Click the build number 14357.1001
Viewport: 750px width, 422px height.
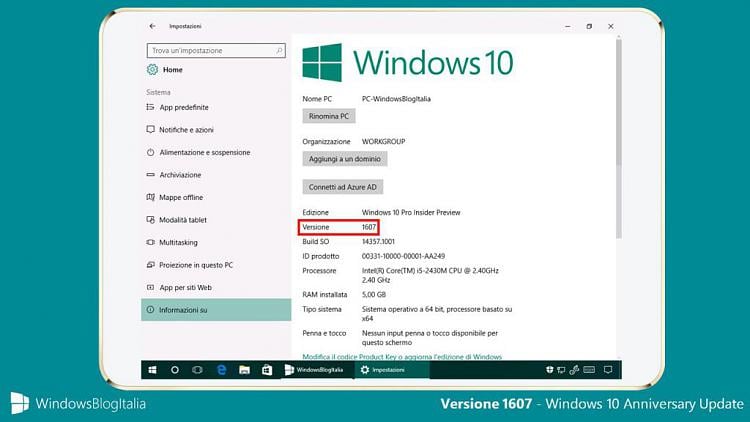coord(378,242)
